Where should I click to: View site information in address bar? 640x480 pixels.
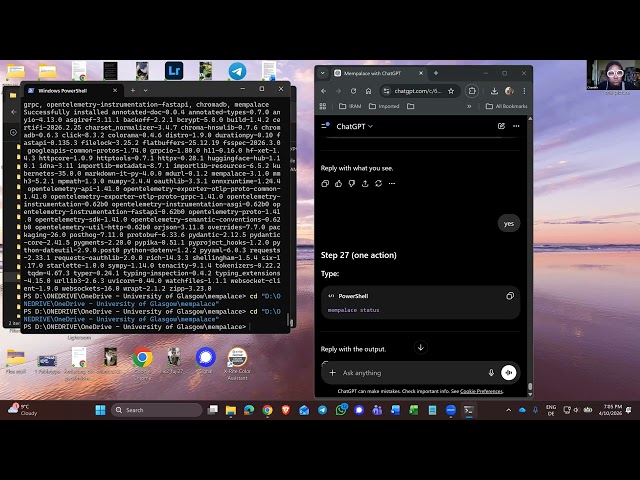click(387, 91)
